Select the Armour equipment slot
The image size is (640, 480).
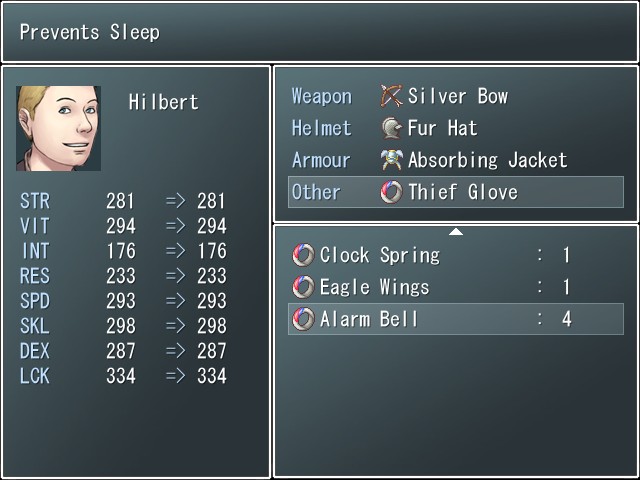coord(456,160)
